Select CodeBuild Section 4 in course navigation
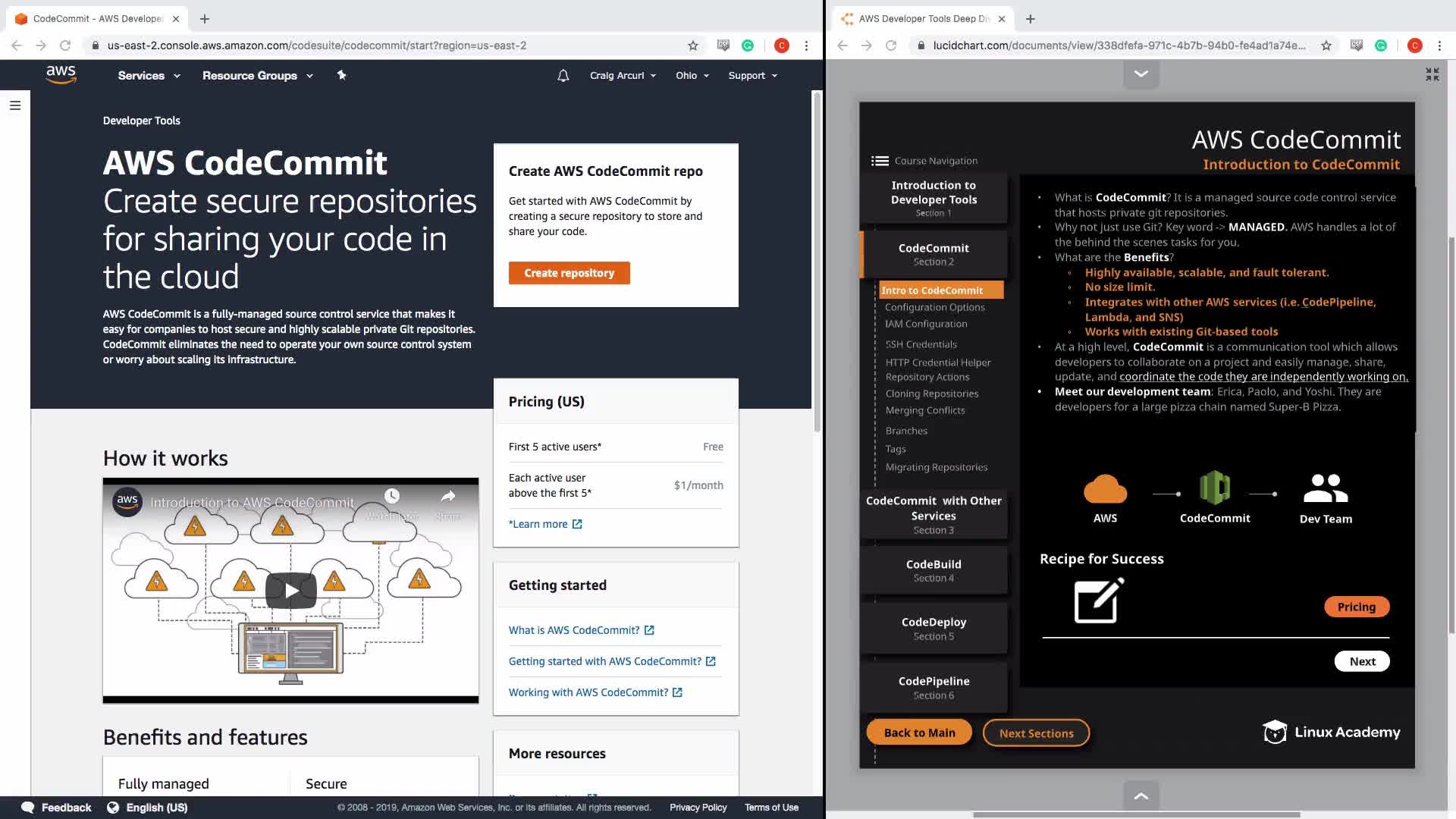The image size is (1456, 819). [x=934, y=570]
